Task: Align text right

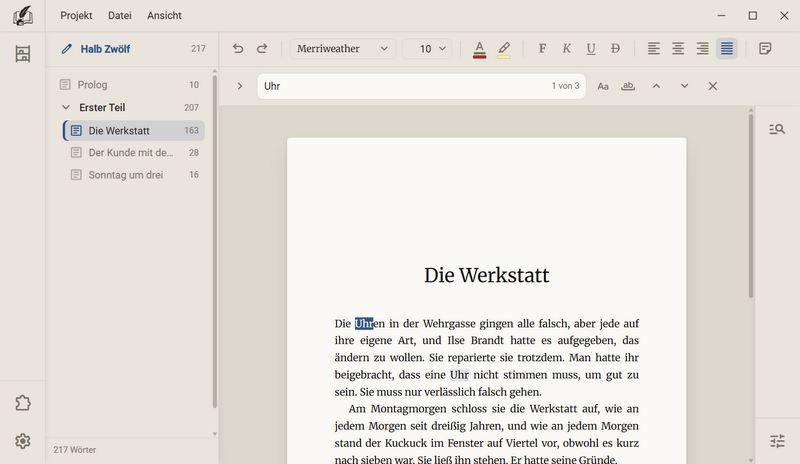Action: 703,48
